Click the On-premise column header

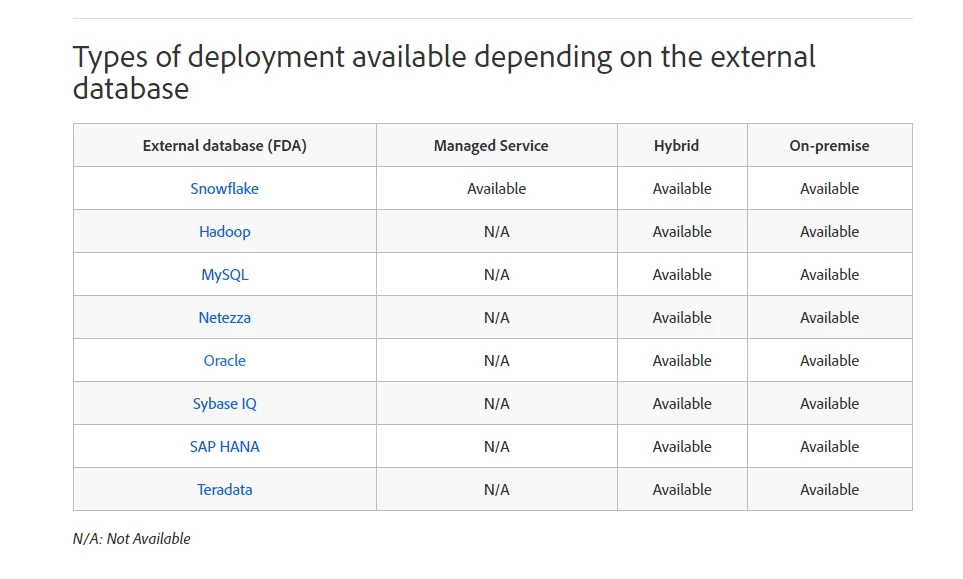pos(829,146)
